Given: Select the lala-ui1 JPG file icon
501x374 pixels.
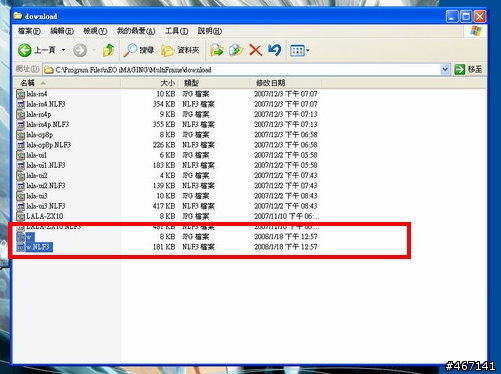Looking at the screenshot, I should pos(21,155).
